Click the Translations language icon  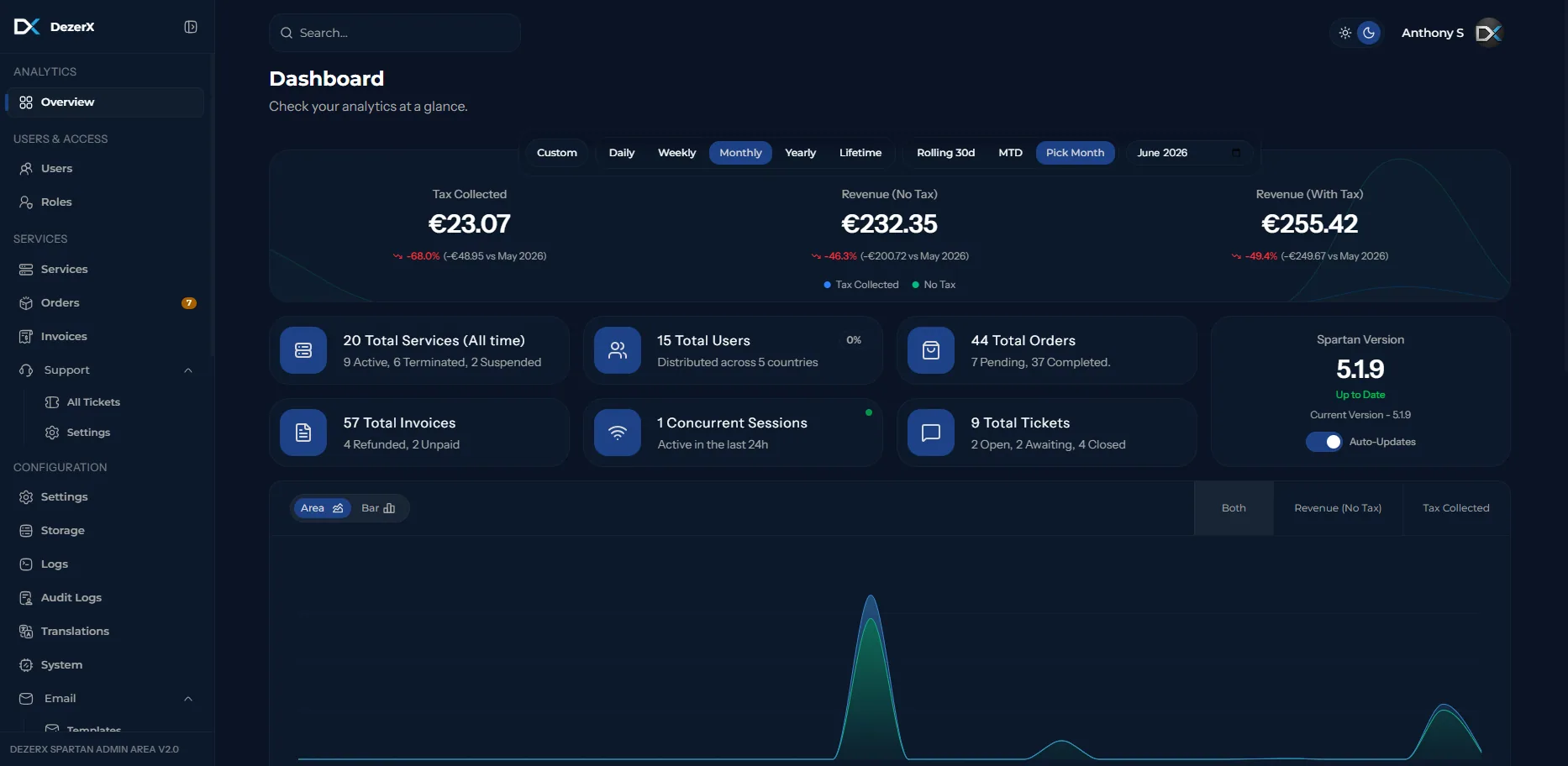26,632
